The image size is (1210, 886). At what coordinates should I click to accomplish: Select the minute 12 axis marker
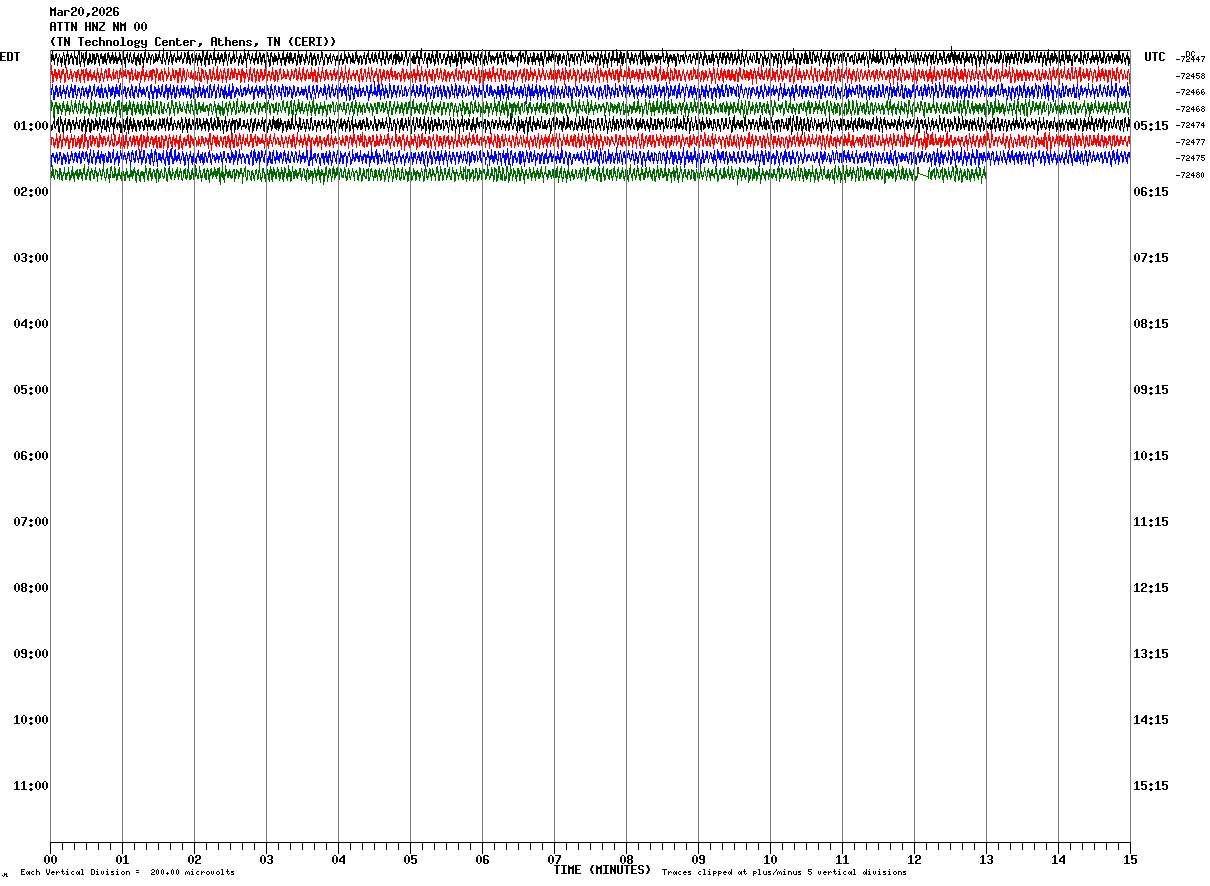tap(914, 859)
